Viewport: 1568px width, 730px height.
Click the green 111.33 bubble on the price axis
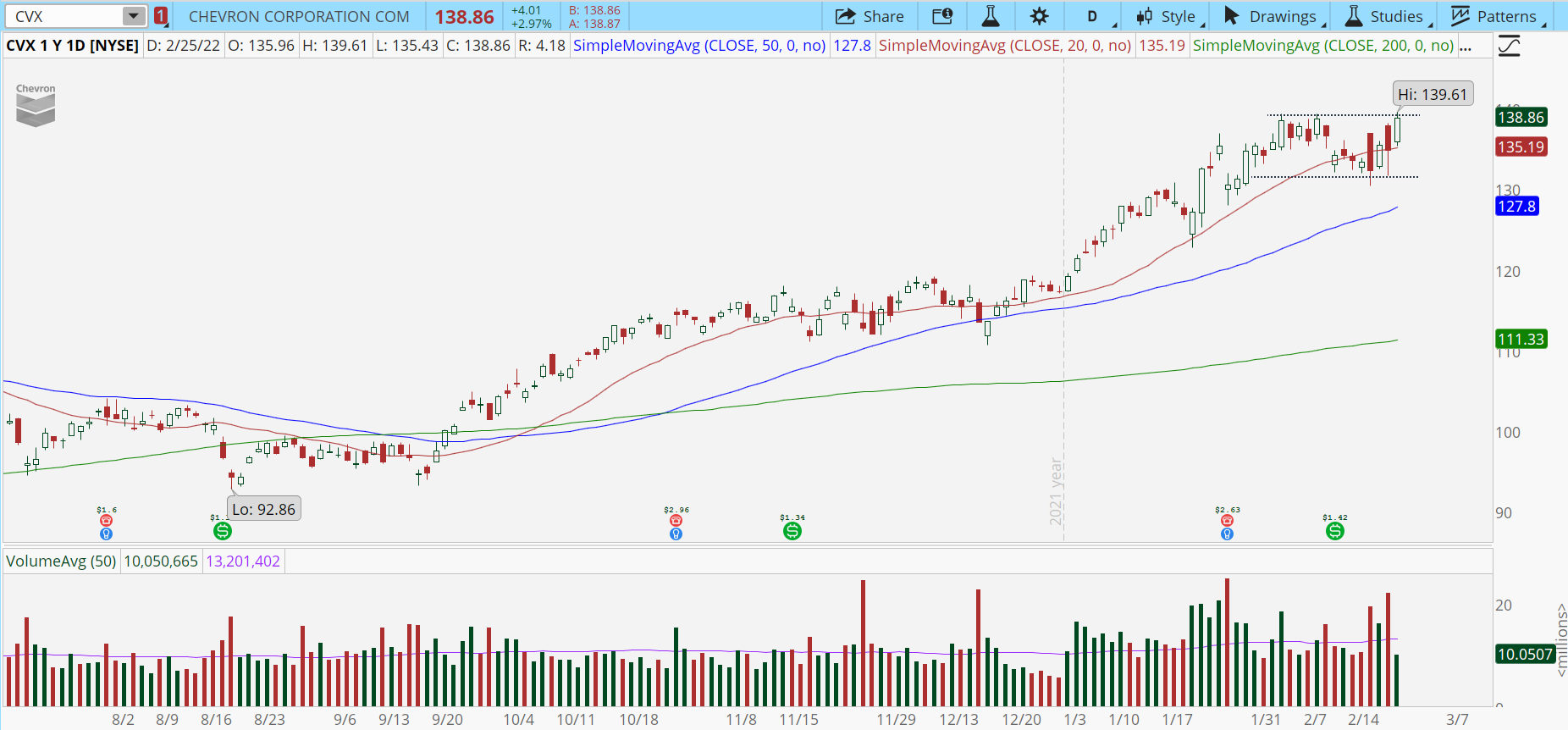(x=1521, y=340)
